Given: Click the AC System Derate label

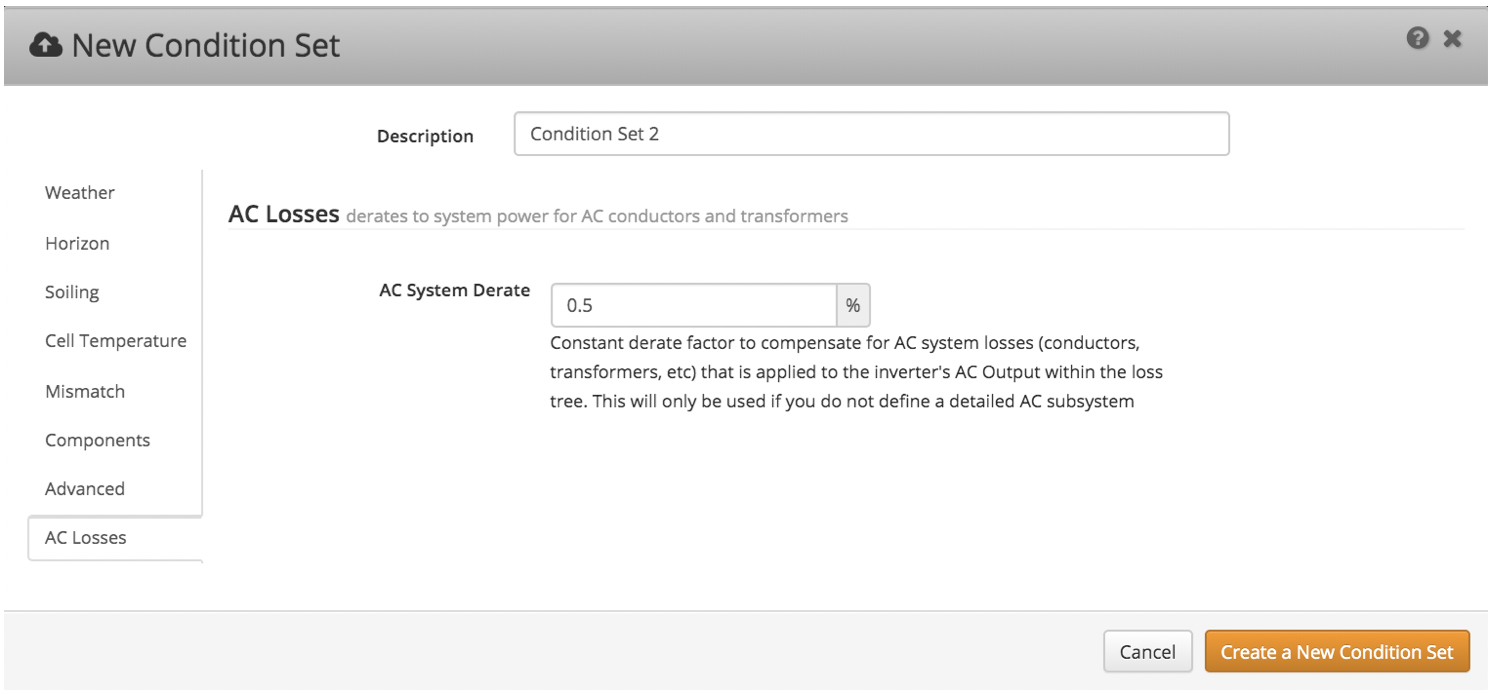Looking at the screenshot, I should (453, 290).
